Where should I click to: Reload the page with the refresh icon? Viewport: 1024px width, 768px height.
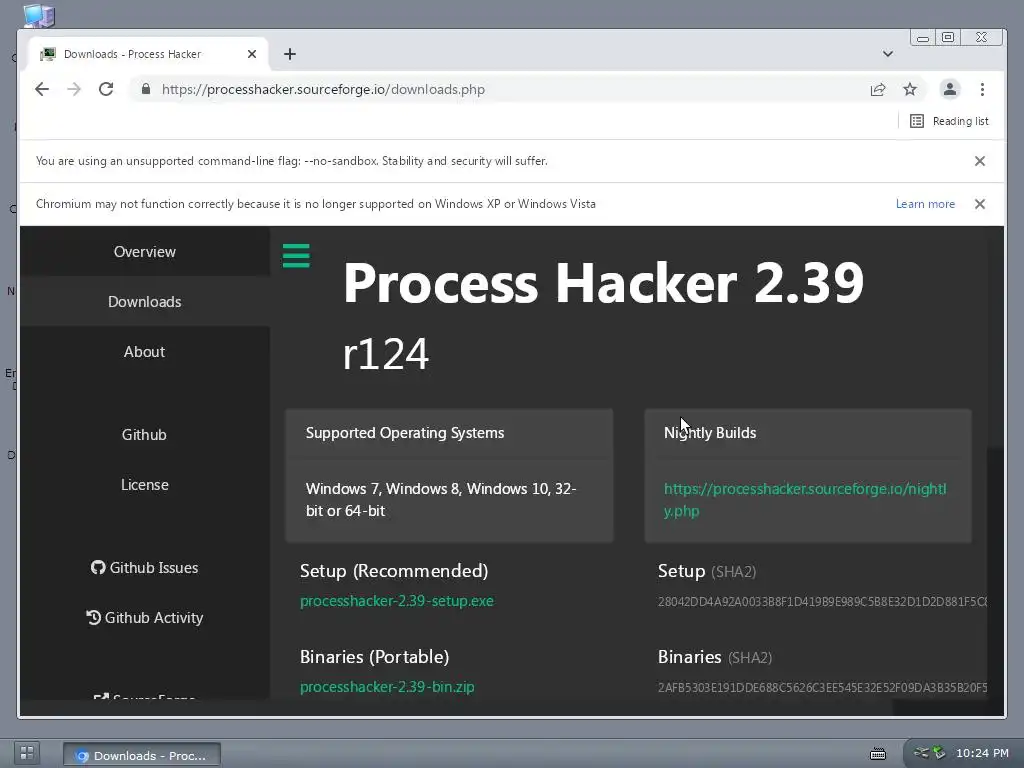pos(106,89)
